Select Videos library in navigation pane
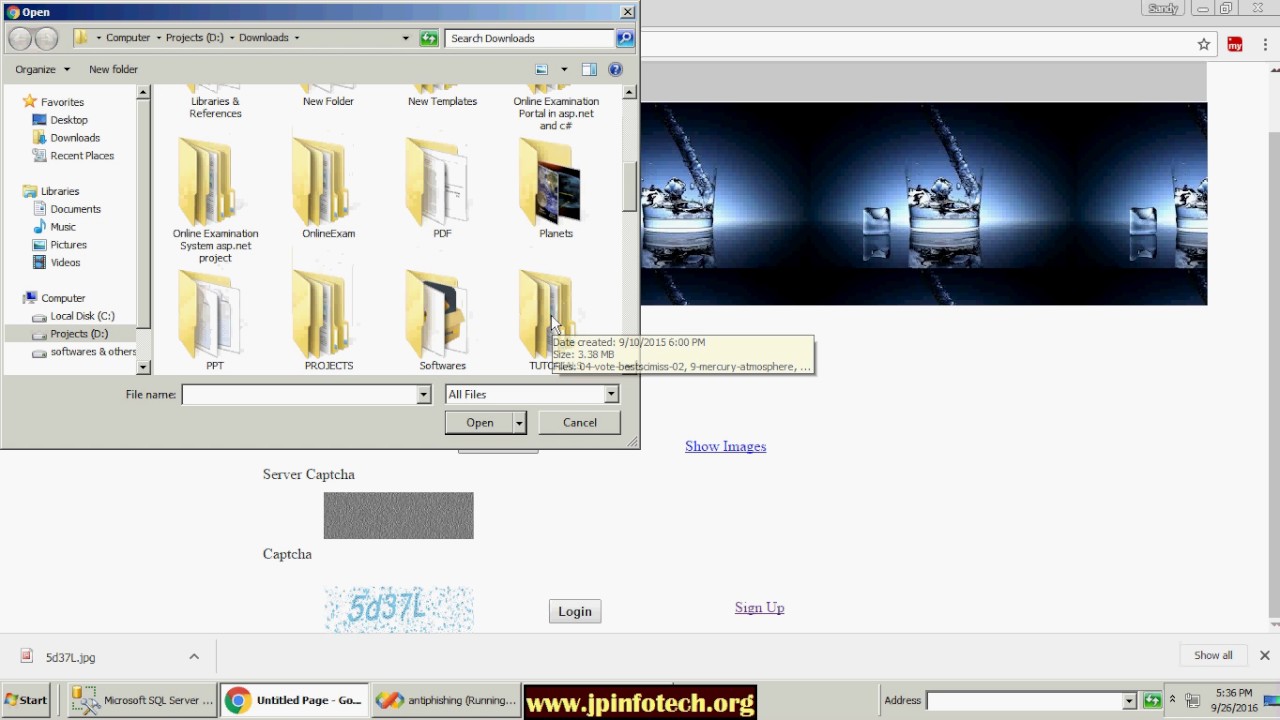This screenshot has width=1280, height=720. pos(66,263)
